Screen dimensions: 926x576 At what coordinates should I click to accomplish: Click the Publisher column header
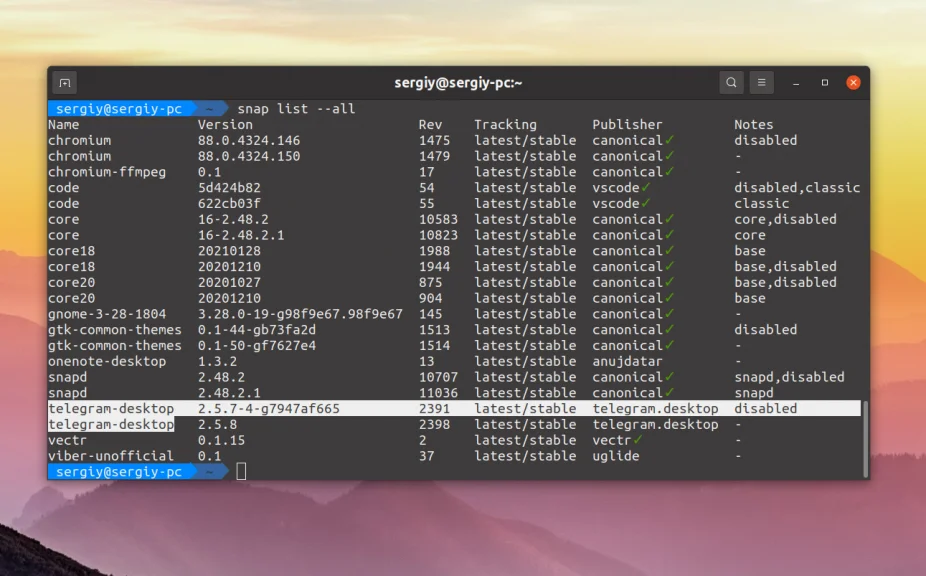click(627, 124)
